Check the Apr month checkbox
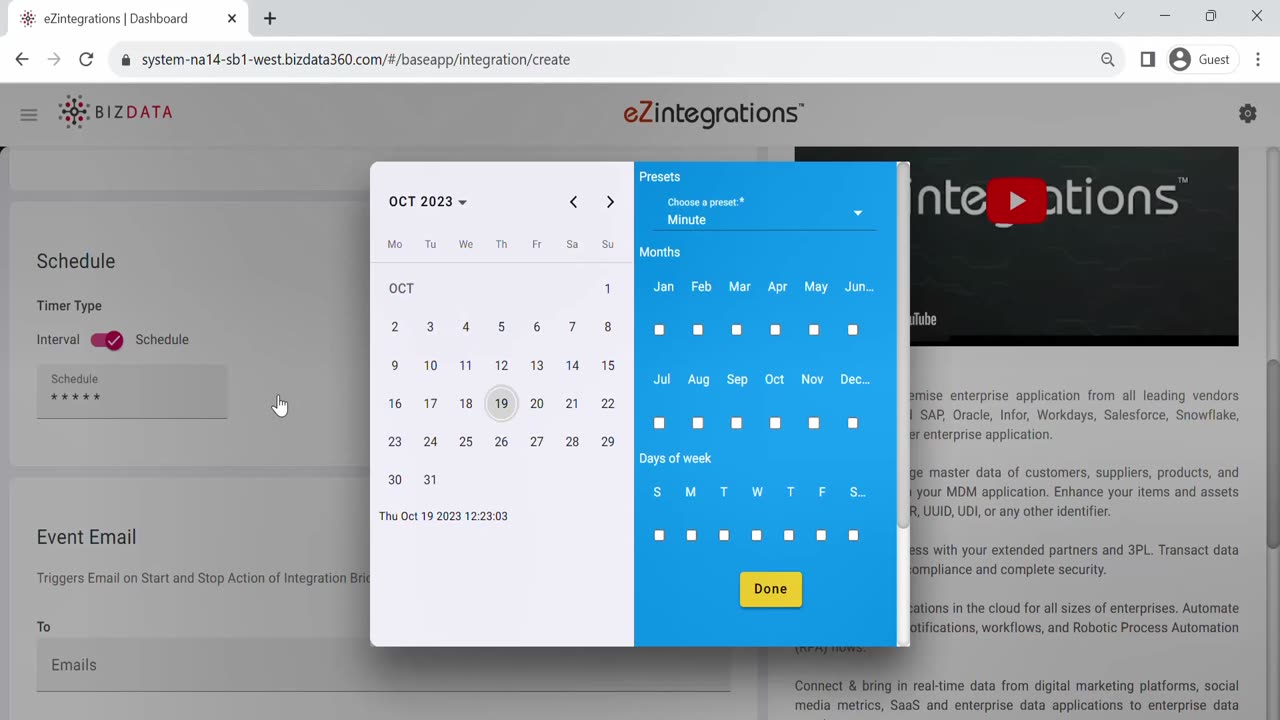The image size is (1280, 720). pos(775,330)
